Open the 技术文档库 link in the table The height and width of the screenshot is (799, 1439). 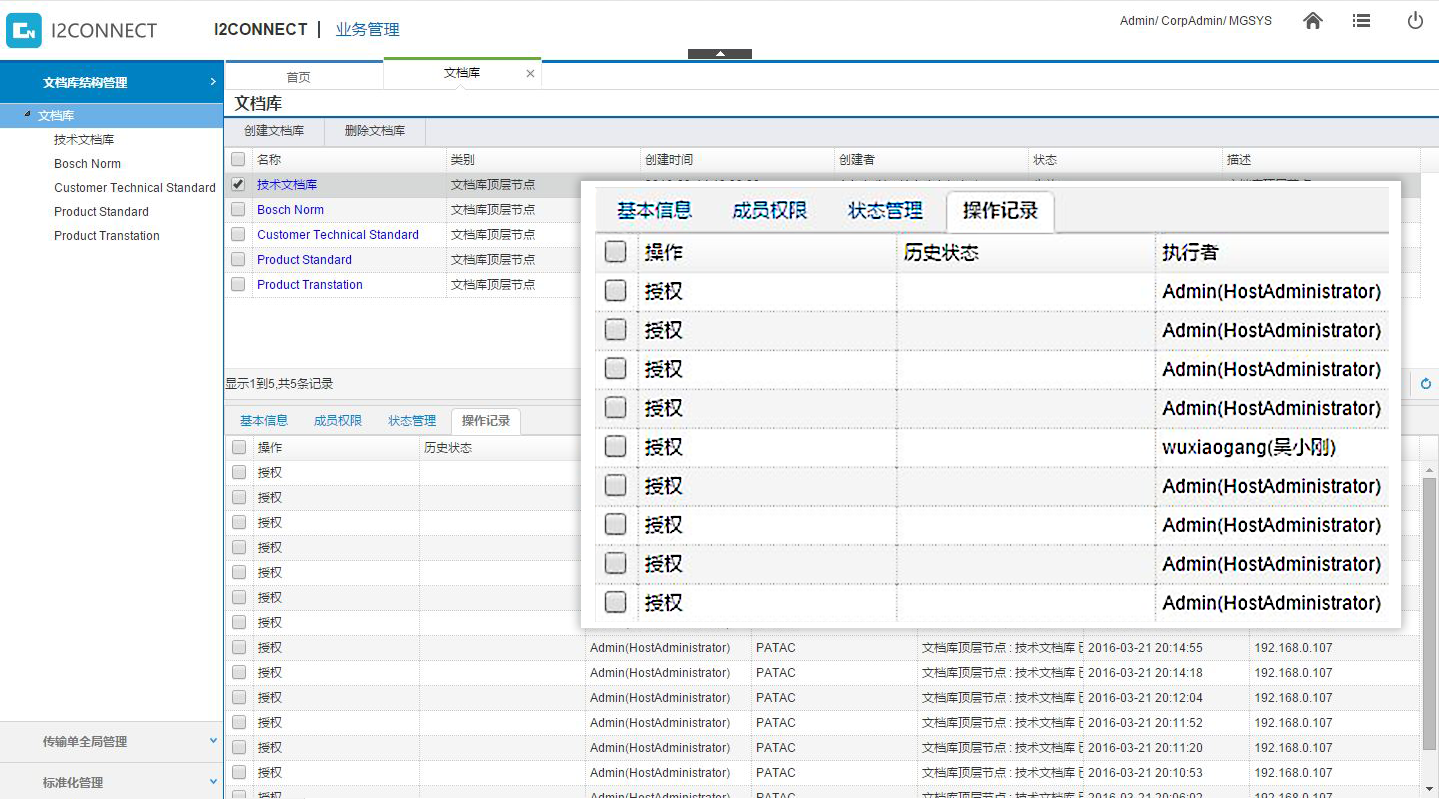coord(287,184)
